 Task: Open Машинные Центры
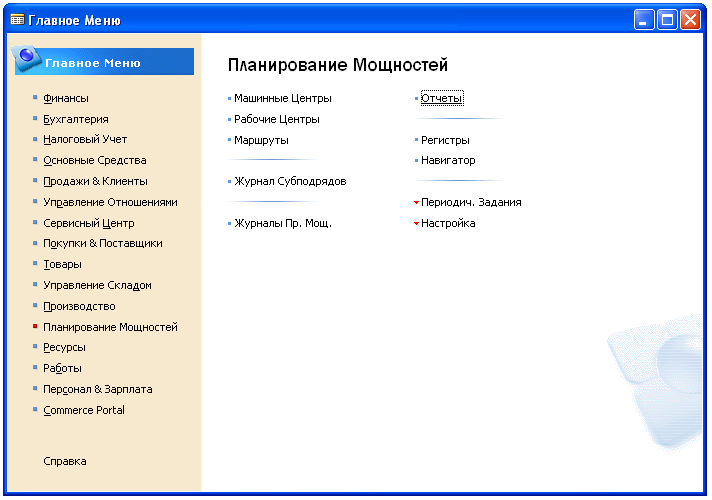(283, 98)
